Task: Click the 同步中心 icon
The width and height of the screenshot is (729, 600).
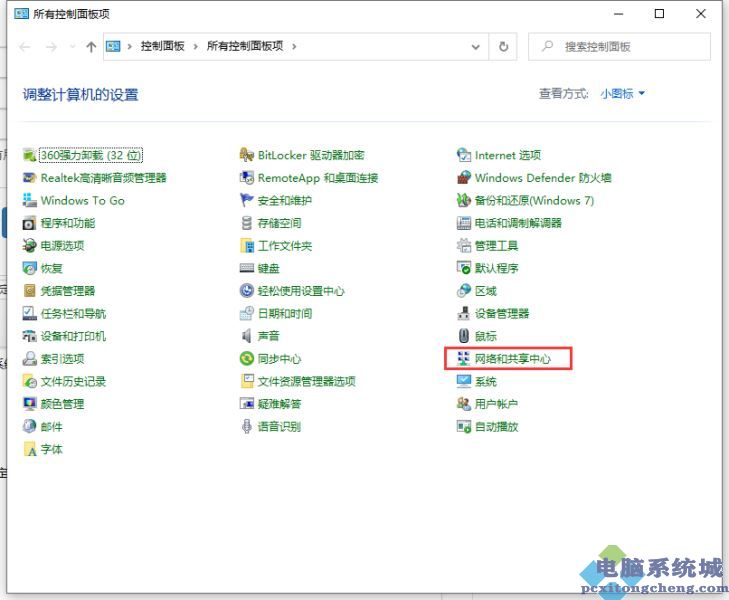Action: click(x=247, y=359)
